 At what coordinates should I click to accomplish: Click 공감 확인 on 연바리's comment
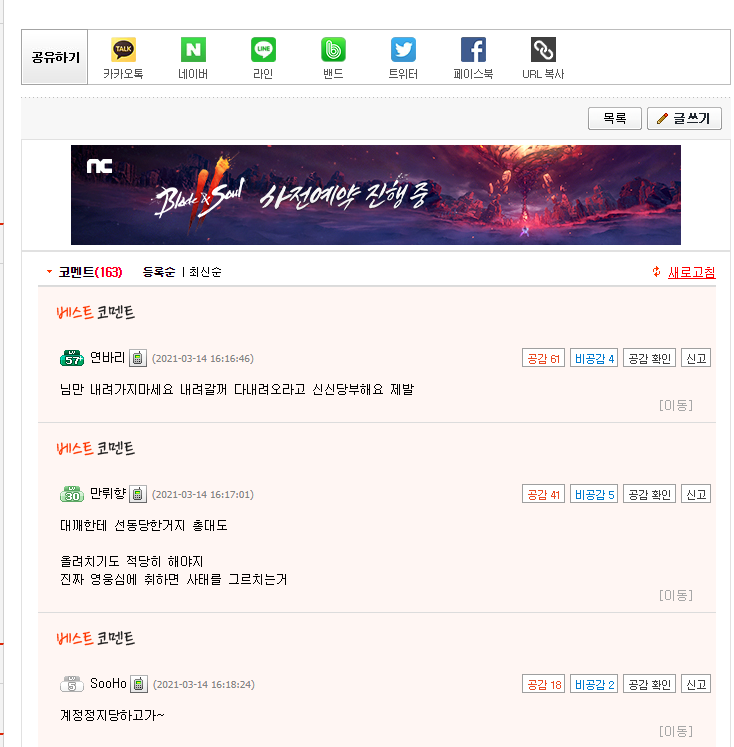[649, 358]
